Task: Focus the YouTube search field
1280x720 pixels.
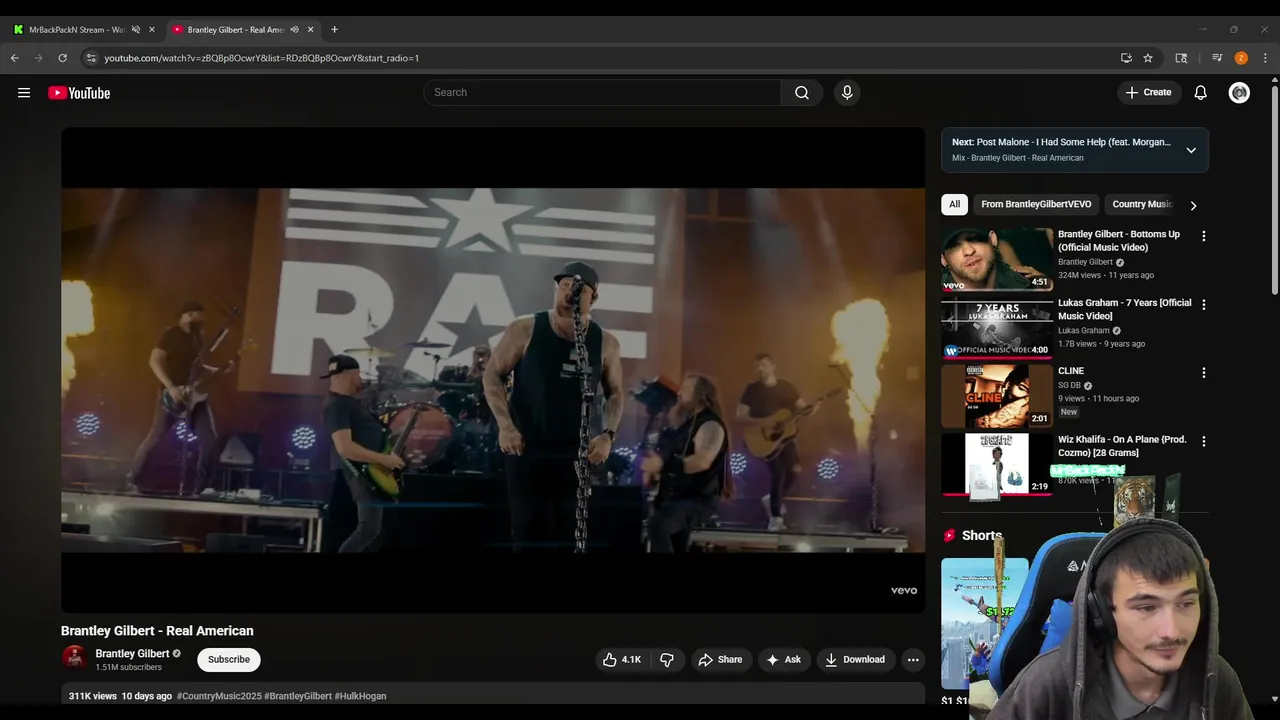Action: pos(602,92)
